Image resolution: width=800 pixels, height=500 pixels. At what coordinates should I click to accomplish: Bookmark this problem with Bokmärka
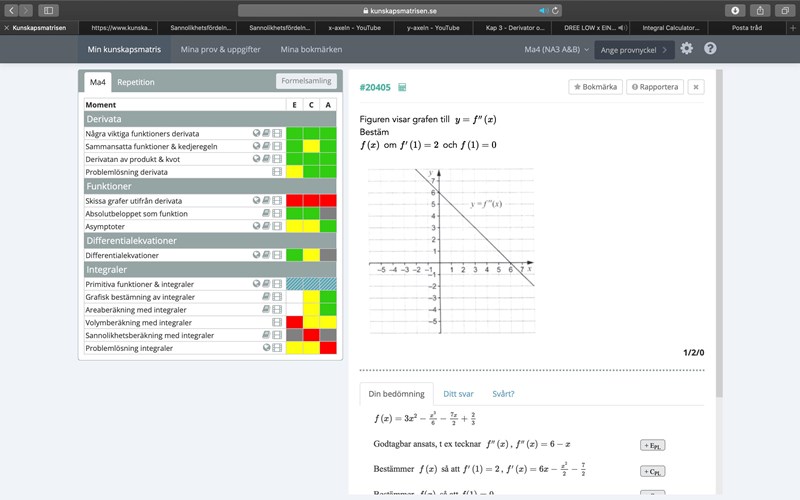(594, 87)
